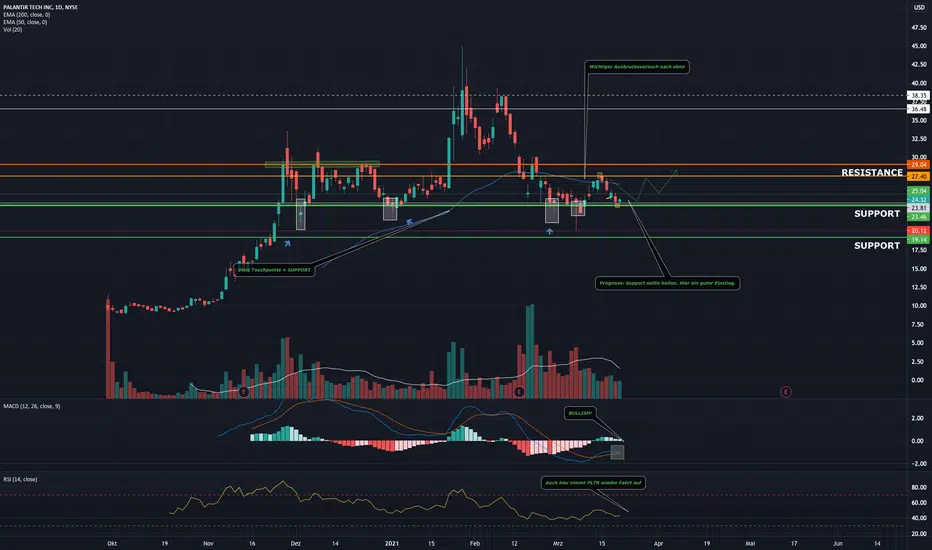The width and height of the screenshot is (932, 550).
Task: Select the Vol (20) indicator legend
Action: [x=12, y=29]
